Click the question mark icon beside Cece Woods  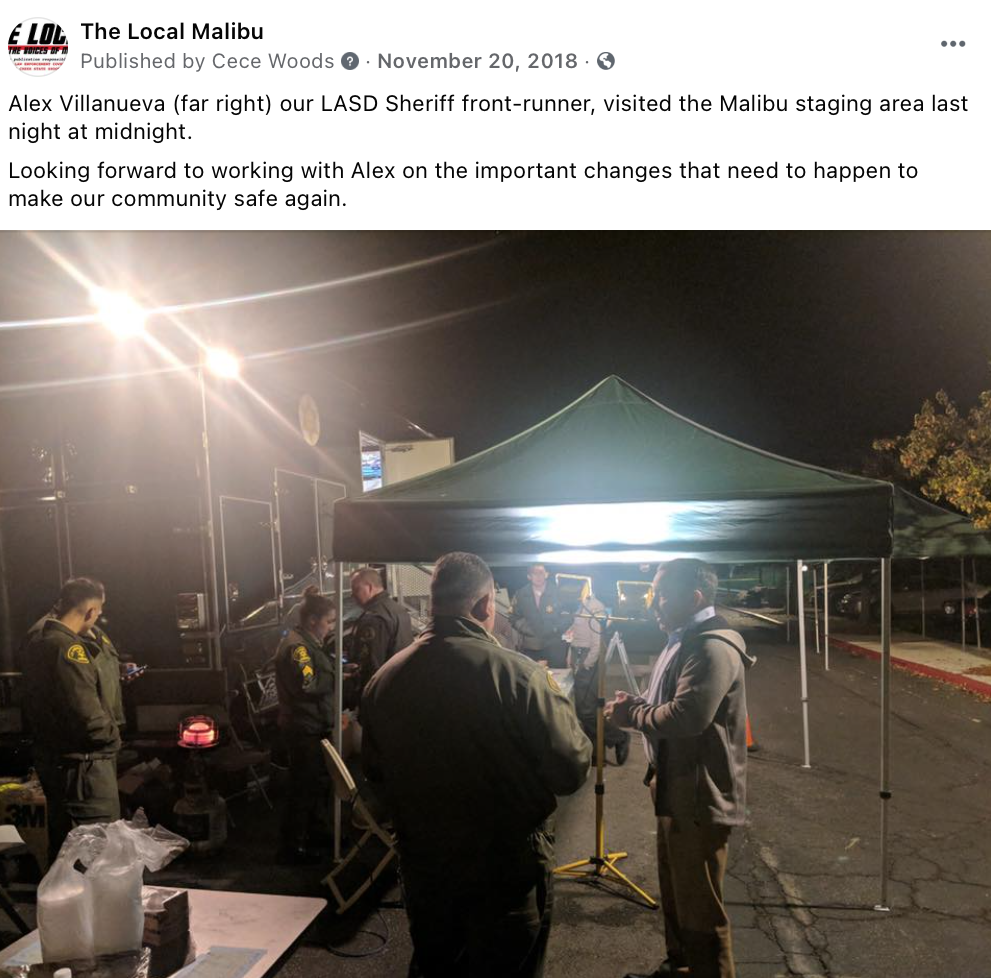350,61
